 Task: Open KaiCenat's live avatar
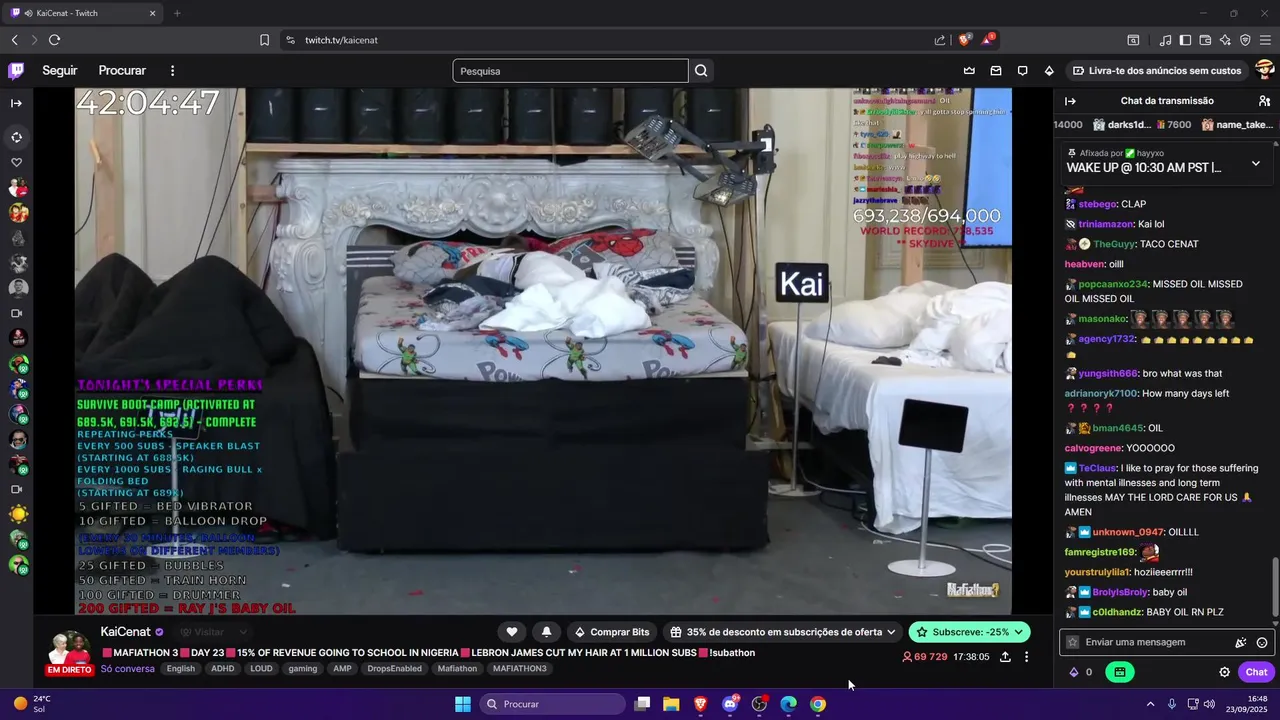tap(69, 649)
